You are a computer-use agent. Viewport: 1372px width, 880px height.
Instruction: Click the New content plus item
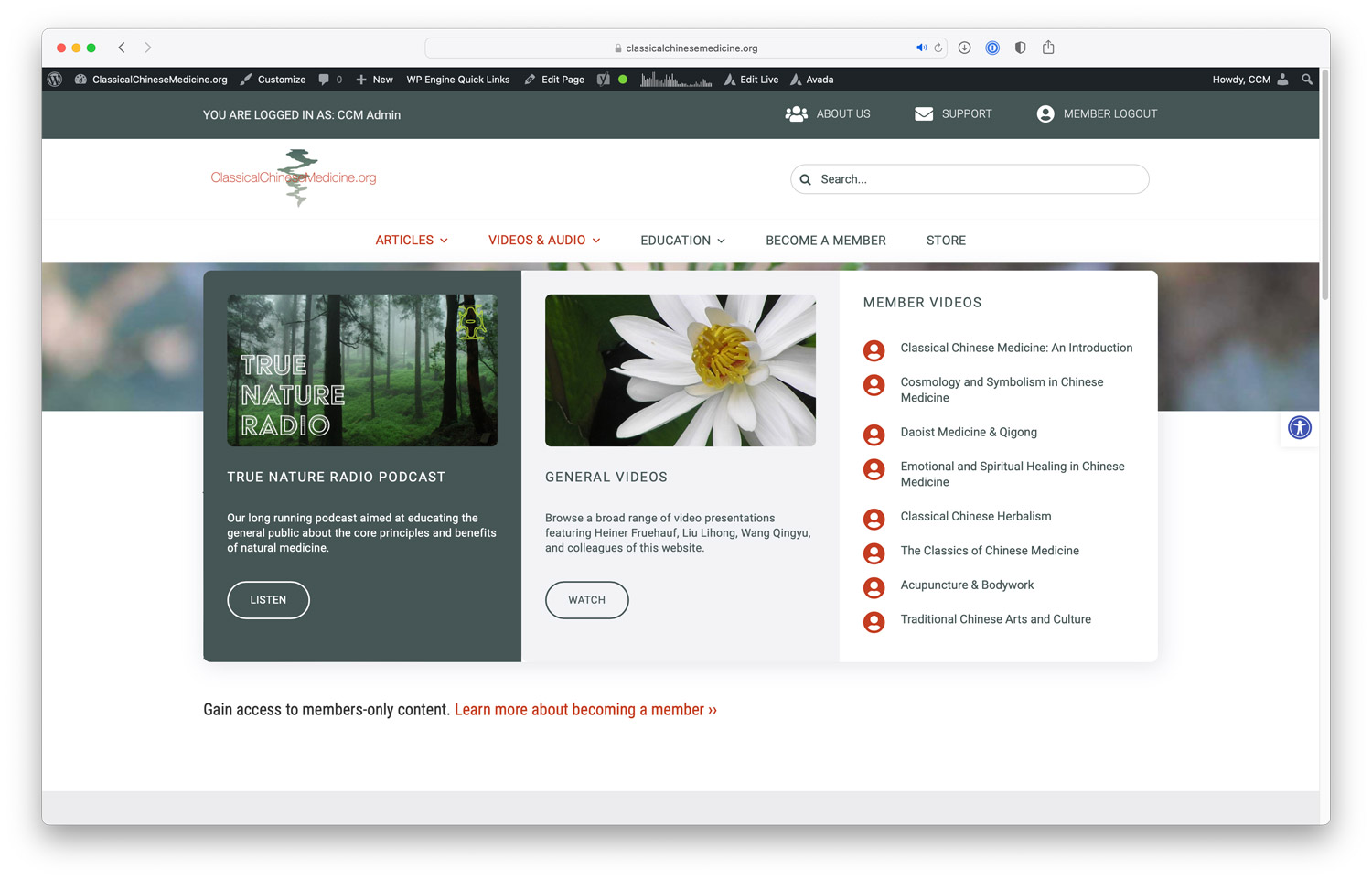[374, 80]
